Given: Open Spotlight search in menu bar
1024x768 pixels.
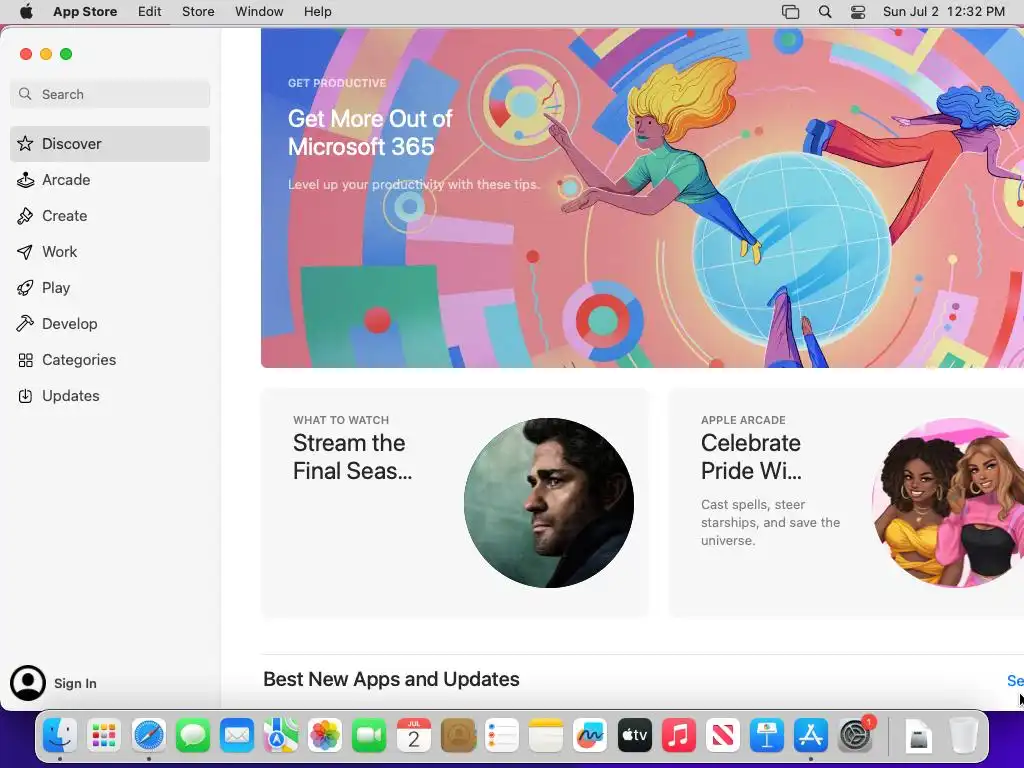Looking at the screenshot, I should [825, 12].
